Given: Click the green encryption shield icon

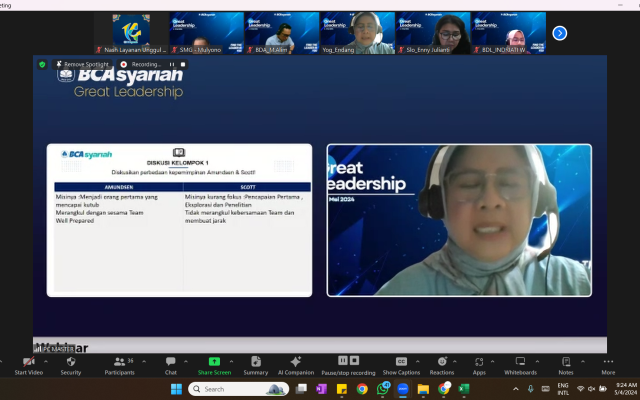Looking at the screenshot, I should point(42,64).
